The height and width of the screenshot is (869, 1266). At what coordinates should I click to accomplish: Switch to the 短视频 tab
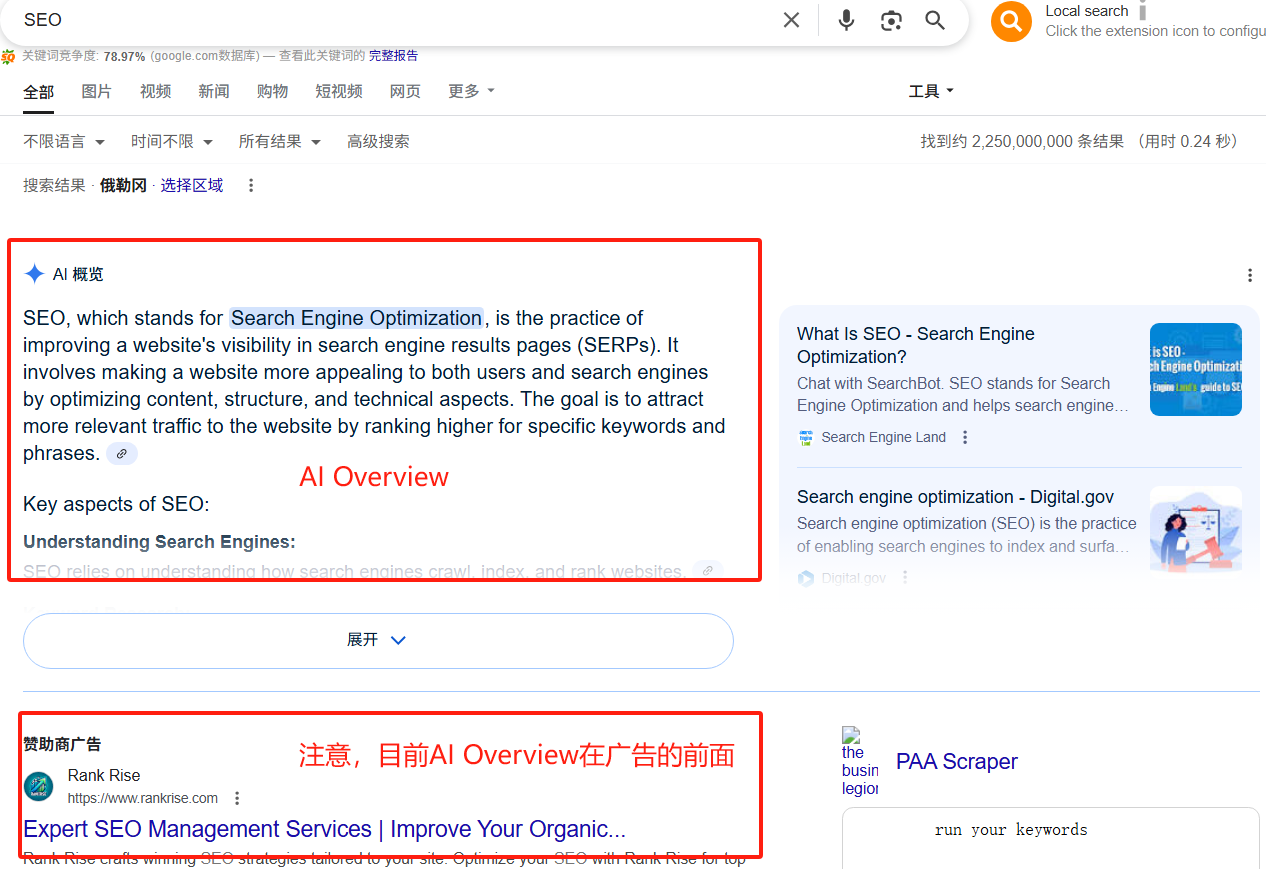point(339,91)
